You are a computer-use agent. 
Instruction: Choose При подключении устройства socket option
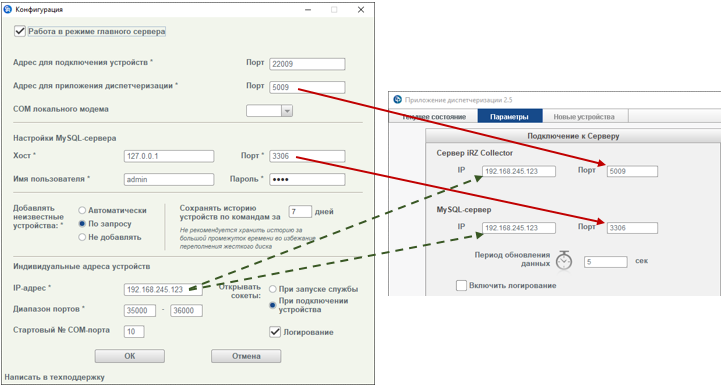click(273, 305)
